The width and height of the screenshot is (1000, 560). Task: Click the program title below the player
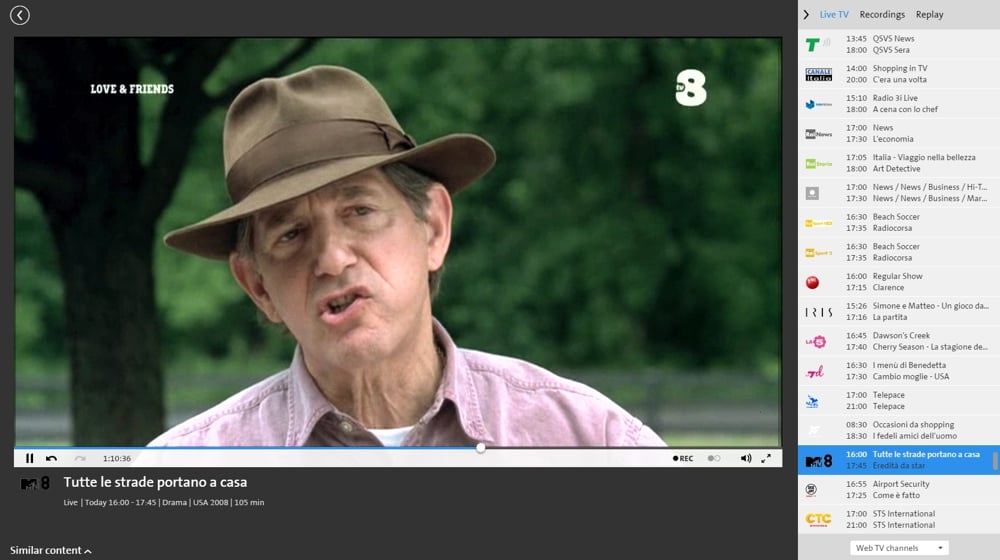point(155,482)
